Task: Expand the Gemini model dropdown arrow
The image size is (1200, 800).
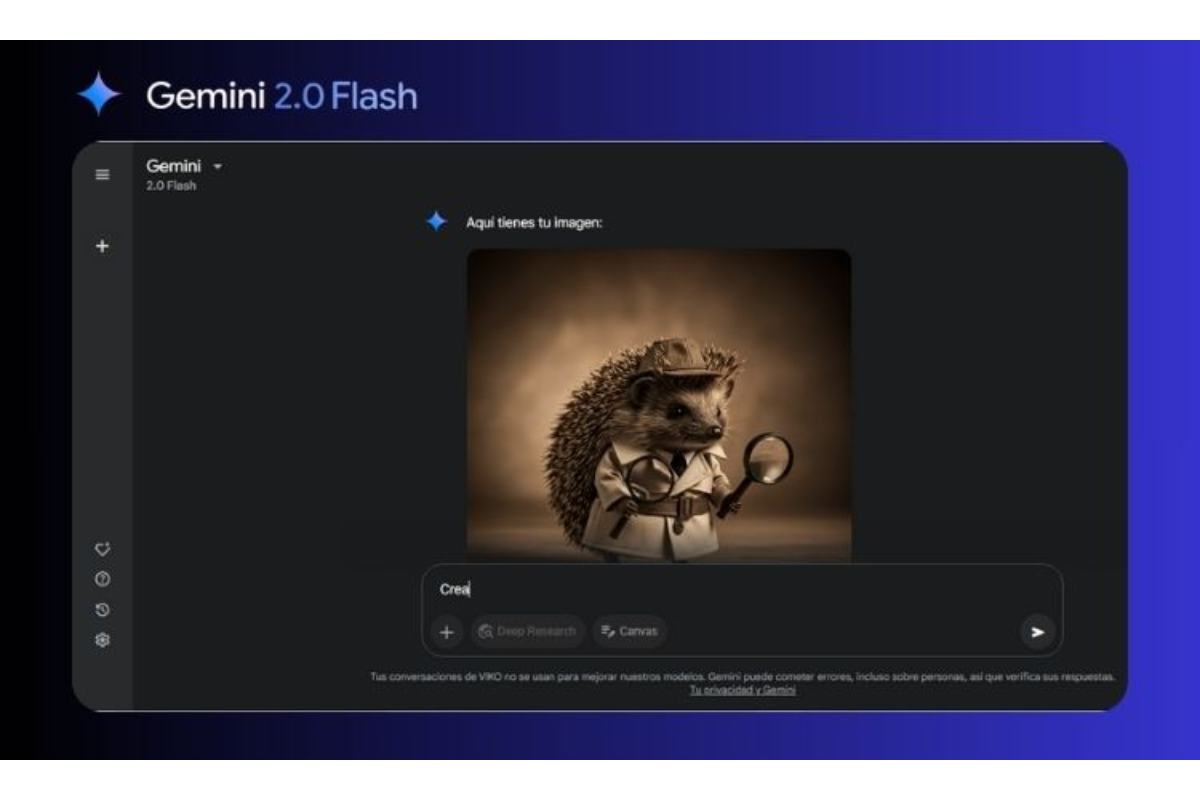Action: (217, 166)
